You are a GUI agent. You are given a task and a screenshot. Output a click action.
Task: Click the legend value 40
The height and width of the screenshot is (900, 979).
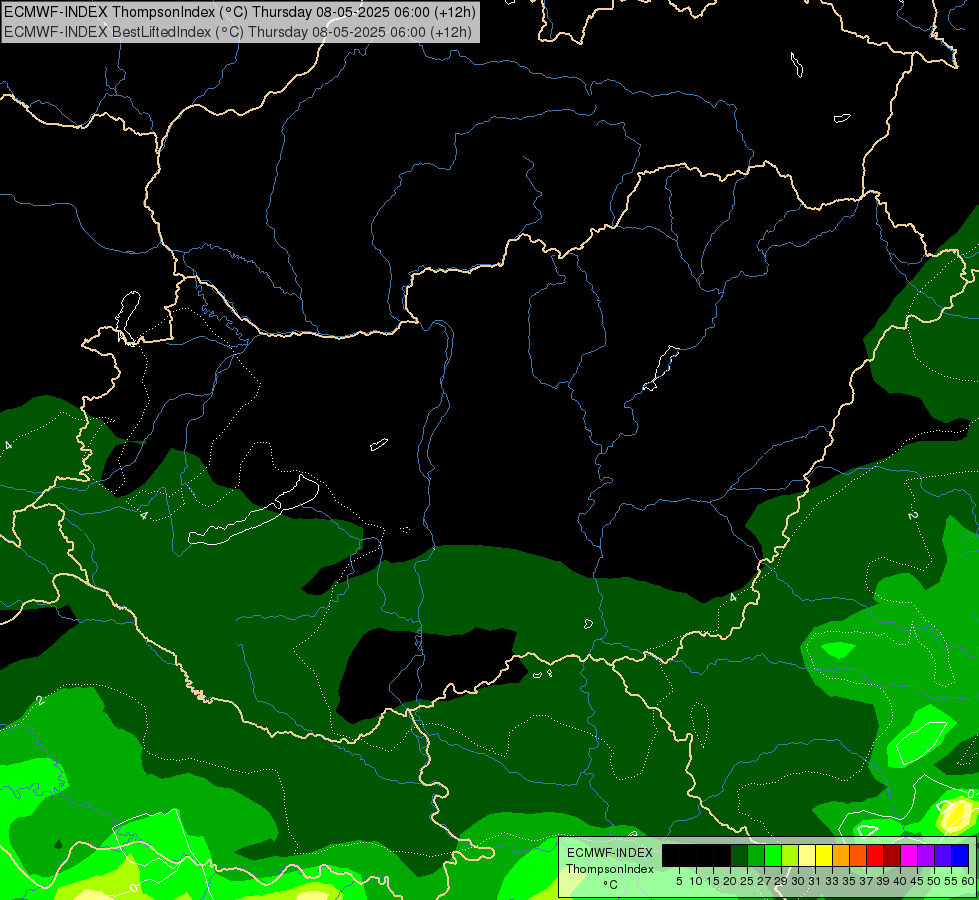point(900,881)
